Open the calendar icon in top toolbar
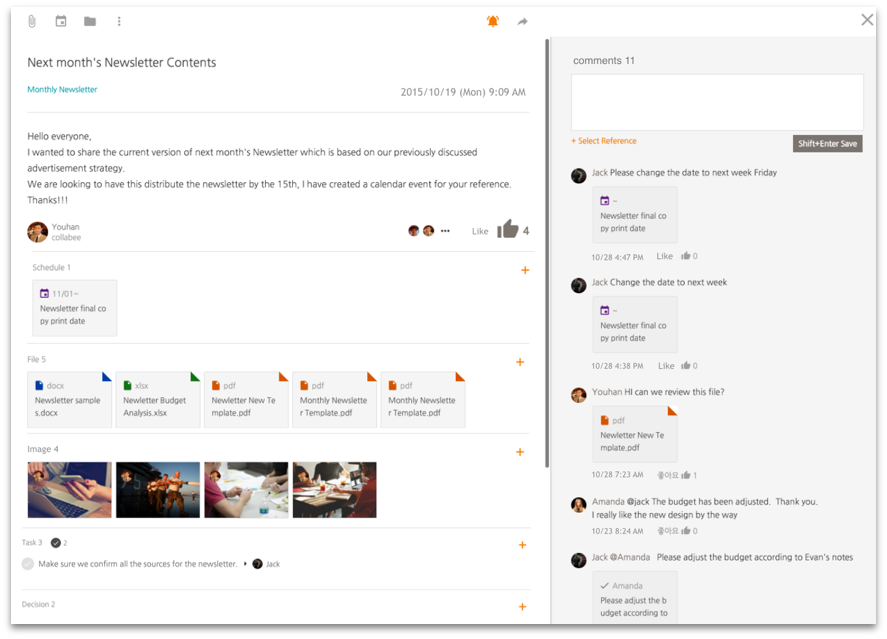The width and height of the screenshot is (887, 639). tap(61, 21)
